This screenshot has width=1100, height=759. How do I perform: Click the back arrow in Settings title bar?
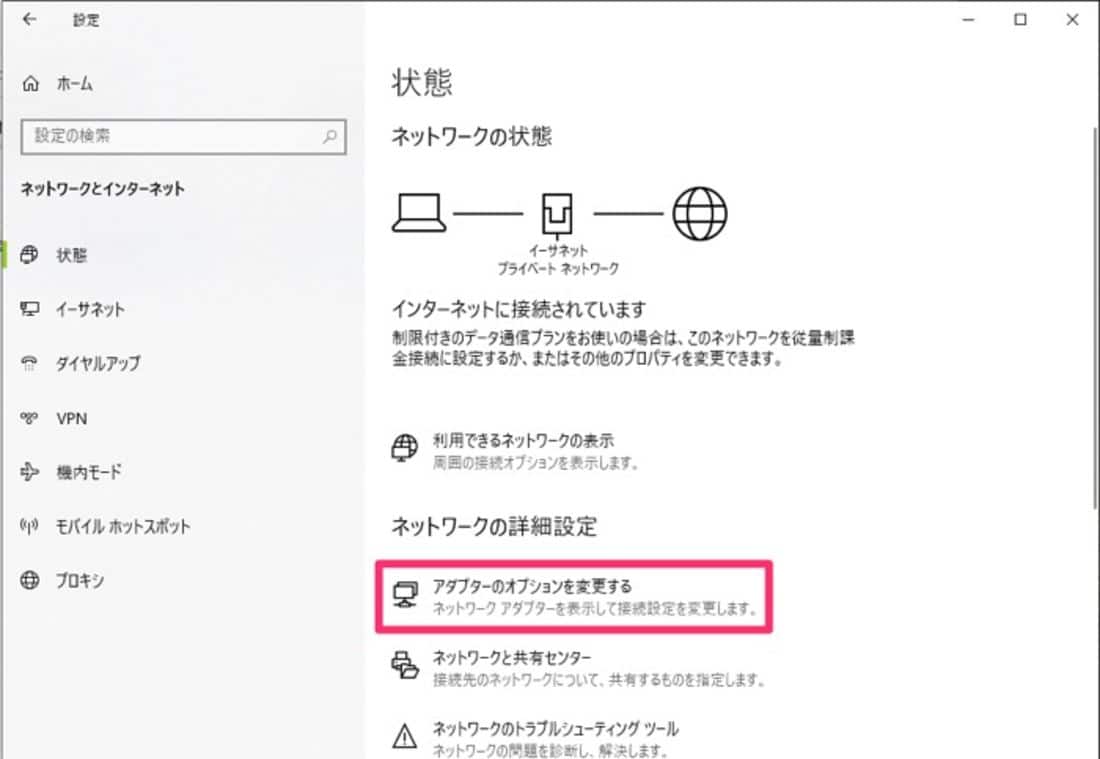tap(29, 20)
